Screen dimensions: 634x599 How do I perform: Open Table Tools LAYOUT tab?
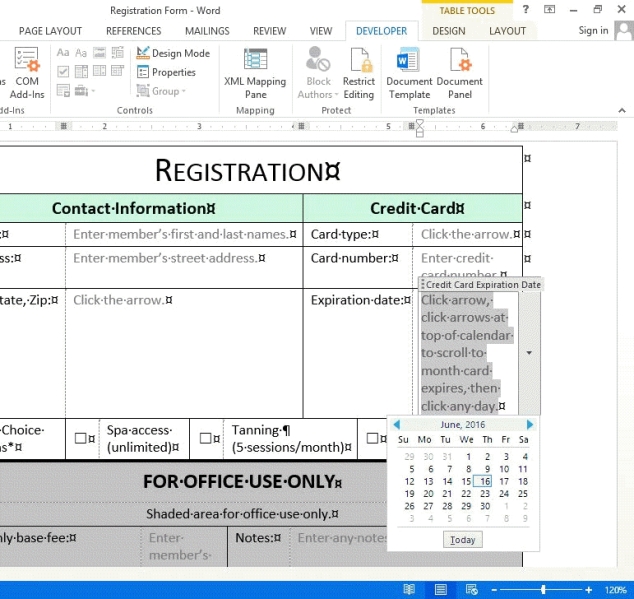tap(507, 31)
